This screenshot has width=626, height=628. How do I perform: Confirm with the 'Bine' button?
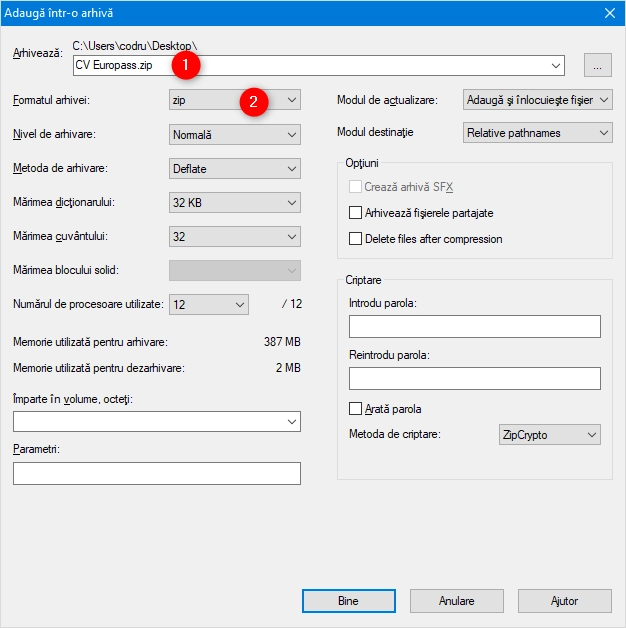[x=348, y=601]
